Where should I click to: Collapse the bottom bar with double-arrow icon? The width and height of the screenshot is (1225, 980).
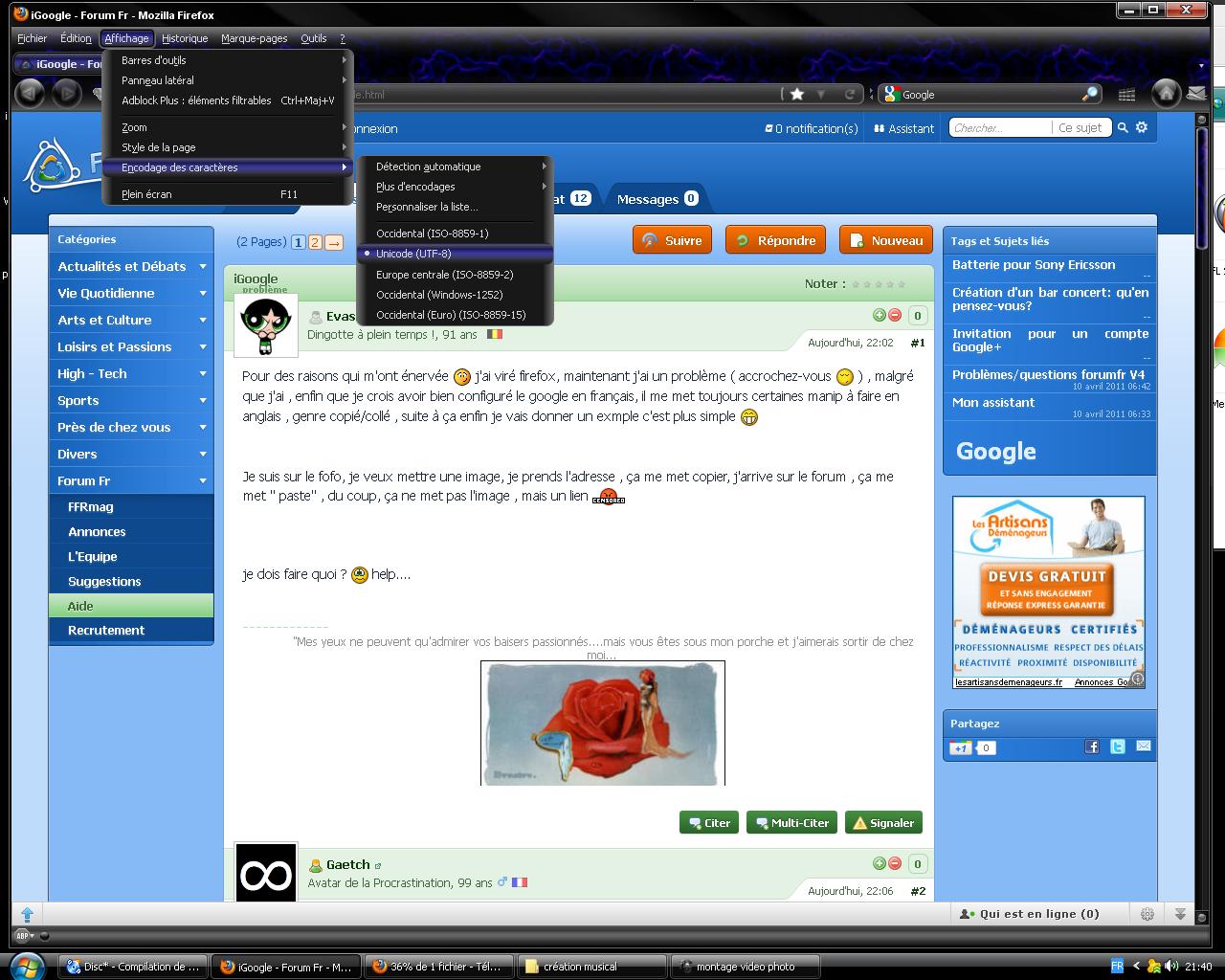click(1180, 914)
